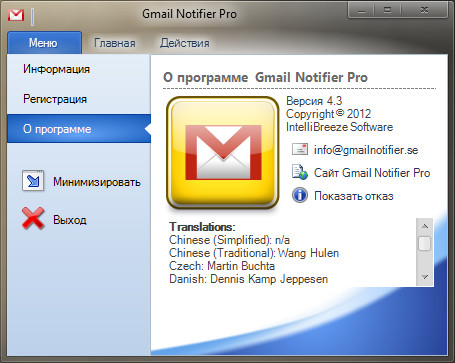
Task: Switch to the Главная tab
Action: 115,43
